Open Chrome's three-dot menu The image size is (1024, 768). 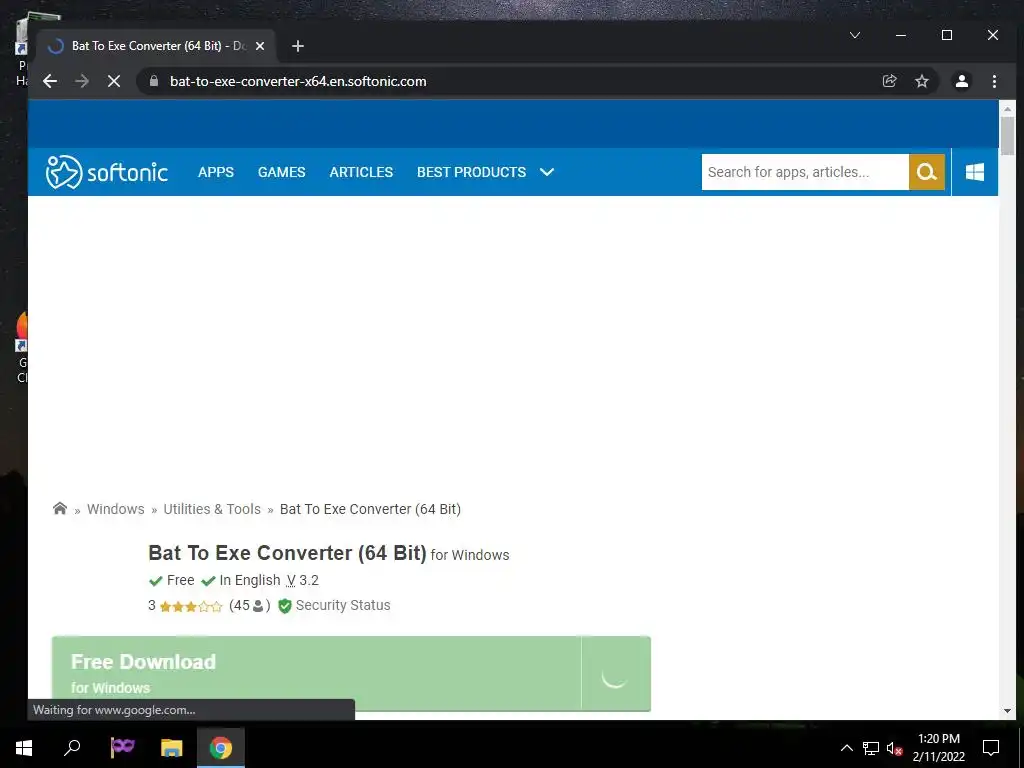[x=994, y=81]
